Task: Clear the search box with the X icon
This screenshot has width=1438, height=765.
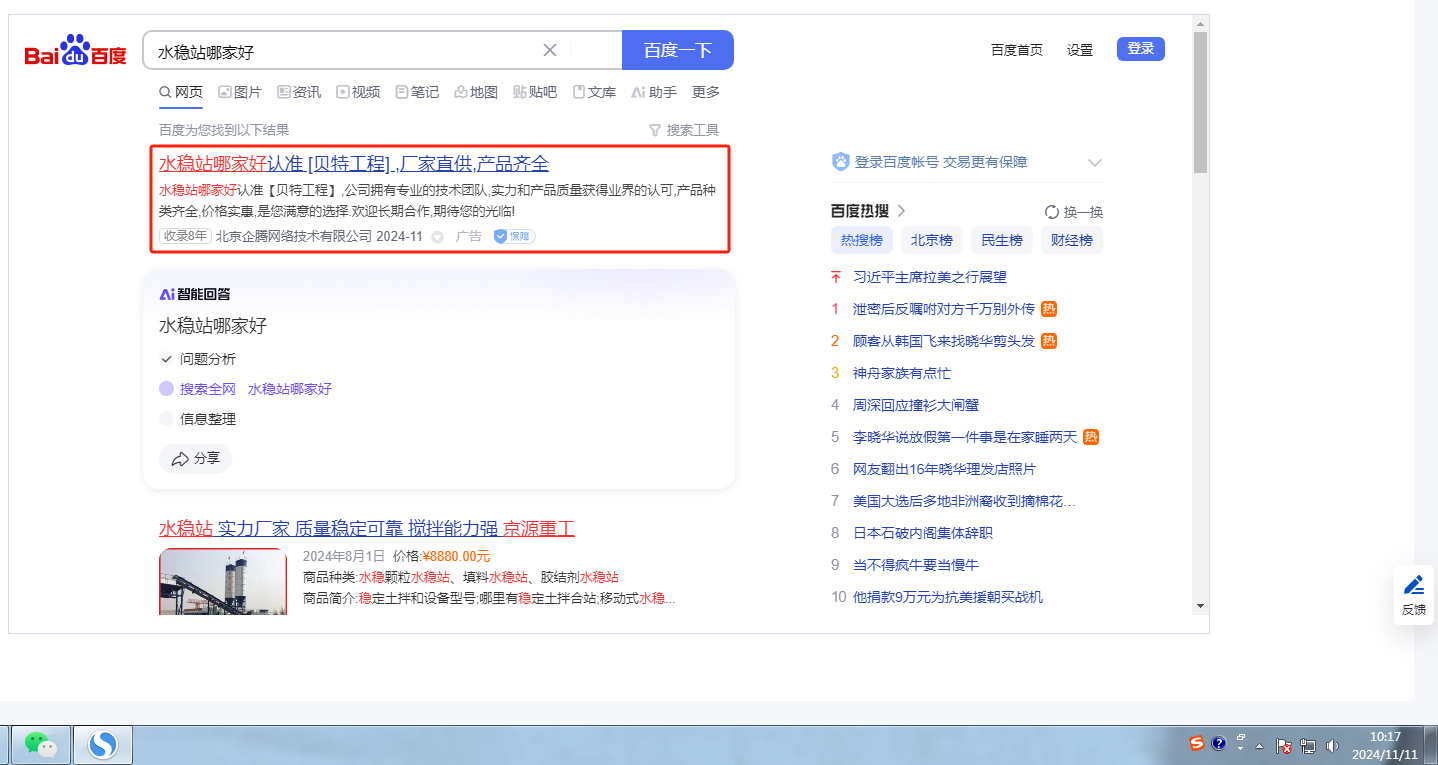Action: click(549, 51)
